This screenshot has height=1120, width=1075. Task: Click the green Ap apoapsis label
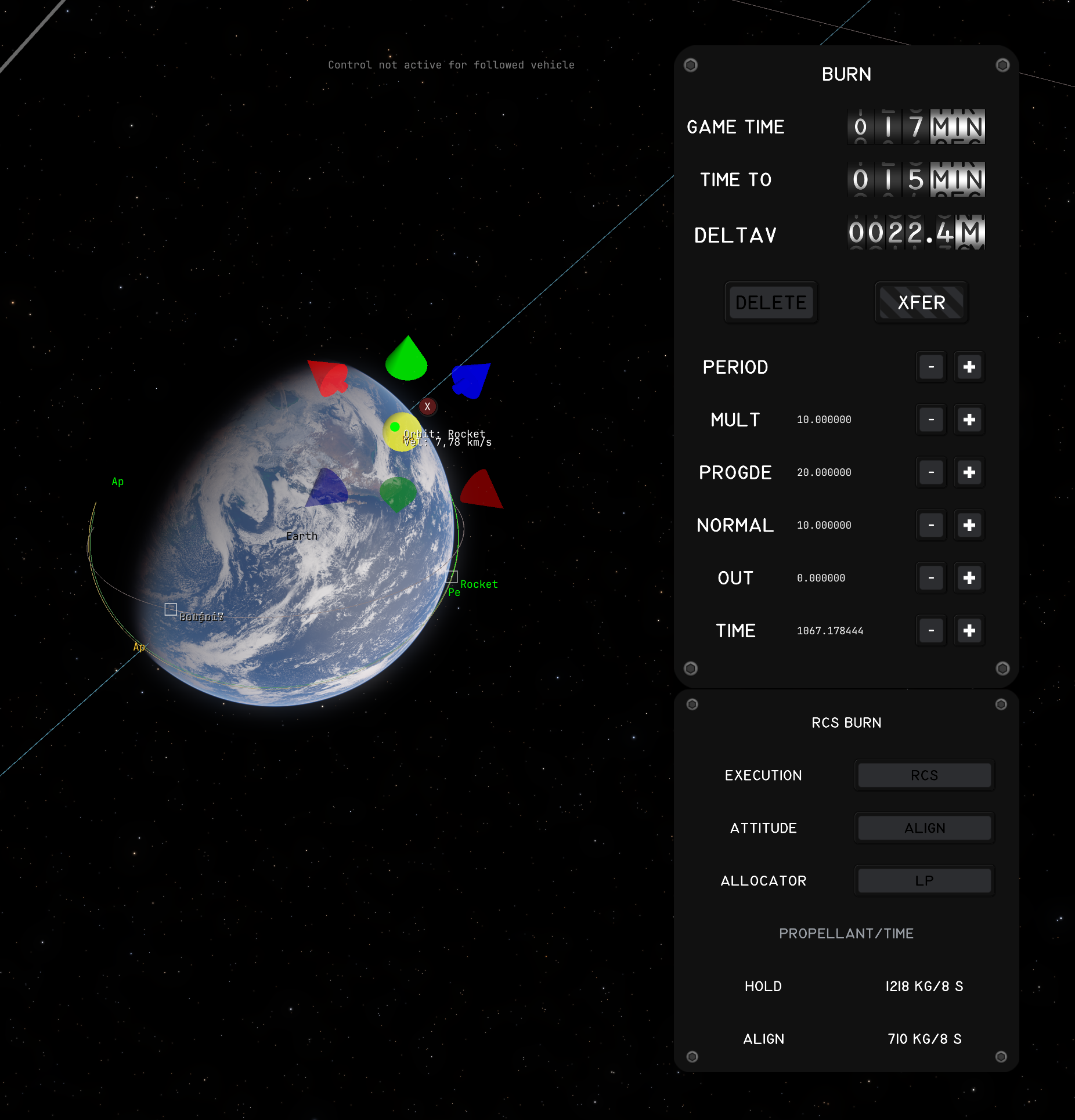pos(118,482)
